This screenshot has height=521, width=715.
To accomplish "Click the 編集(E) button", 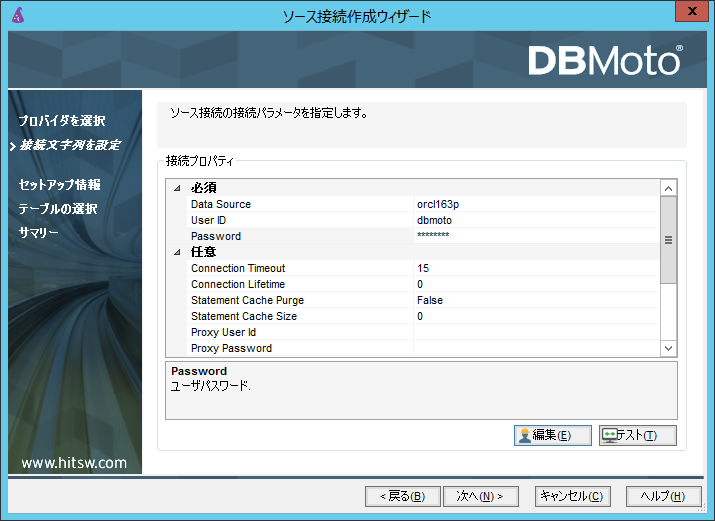I will pyautogui.click(x=553, y=435).
